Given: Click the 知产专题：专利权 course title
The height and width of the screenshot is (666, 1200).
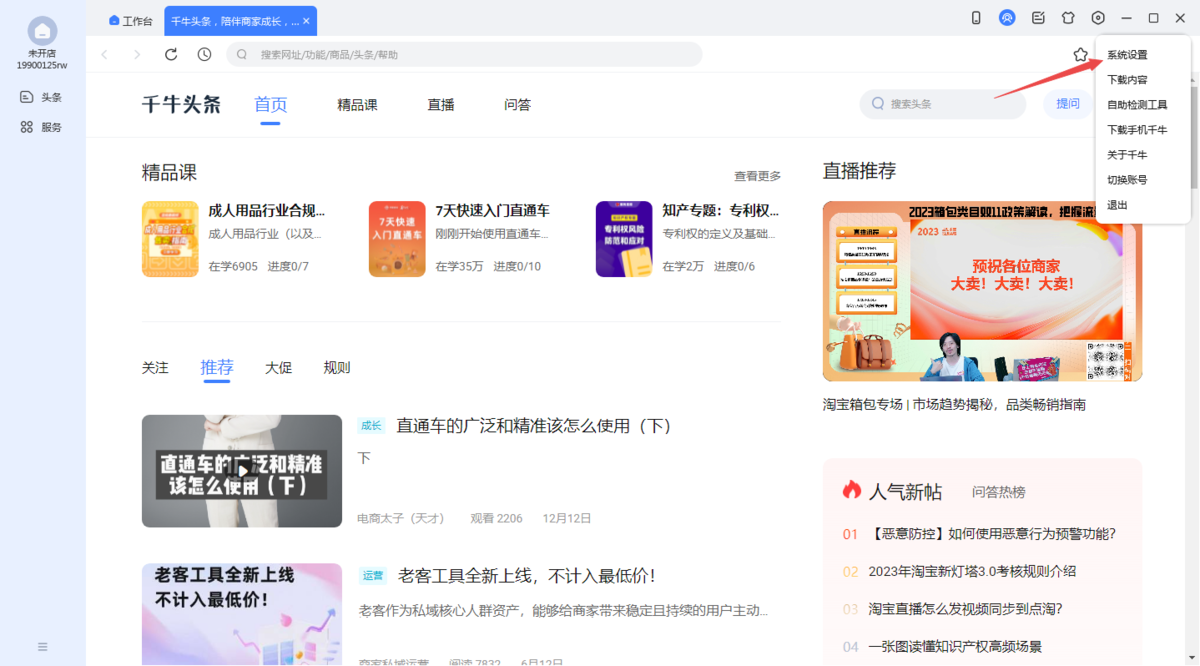Looking at the screenshot, I should (x=720, y=211).
